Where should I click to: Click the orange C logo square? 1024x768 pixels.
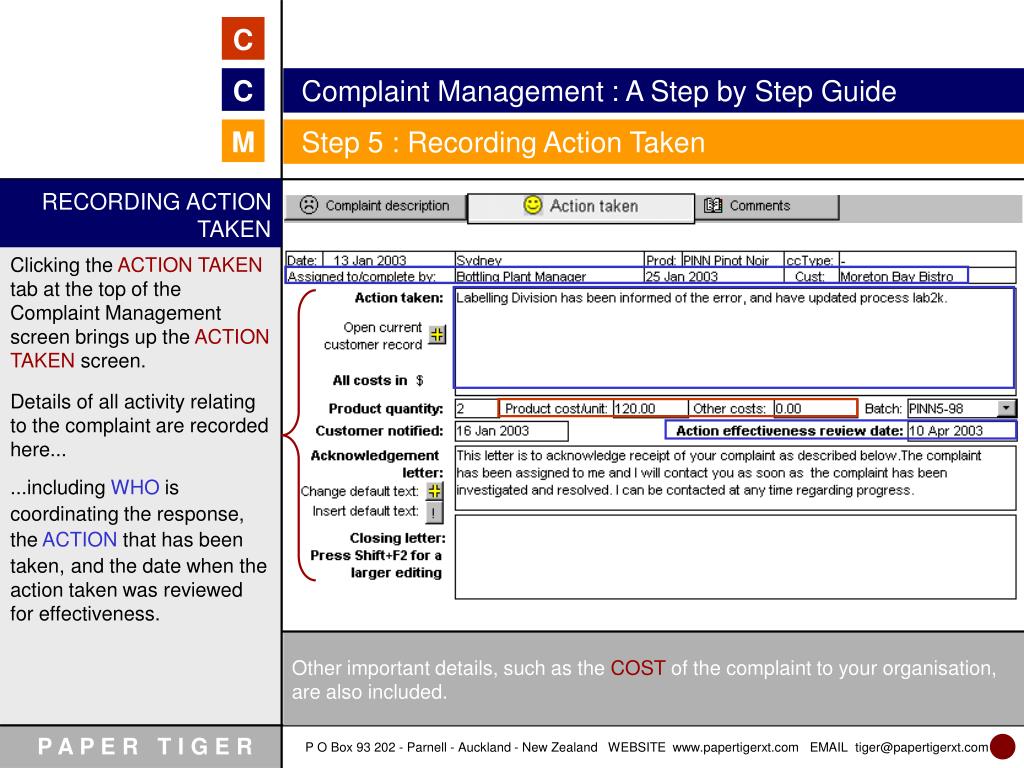[243, 39]
